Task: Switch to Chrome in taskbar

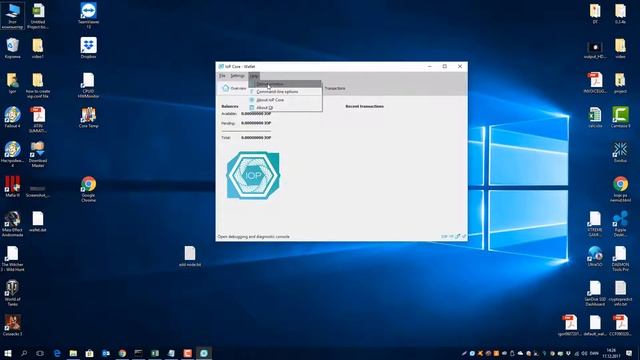Action: pyautogui.click(x=122, y=353)
